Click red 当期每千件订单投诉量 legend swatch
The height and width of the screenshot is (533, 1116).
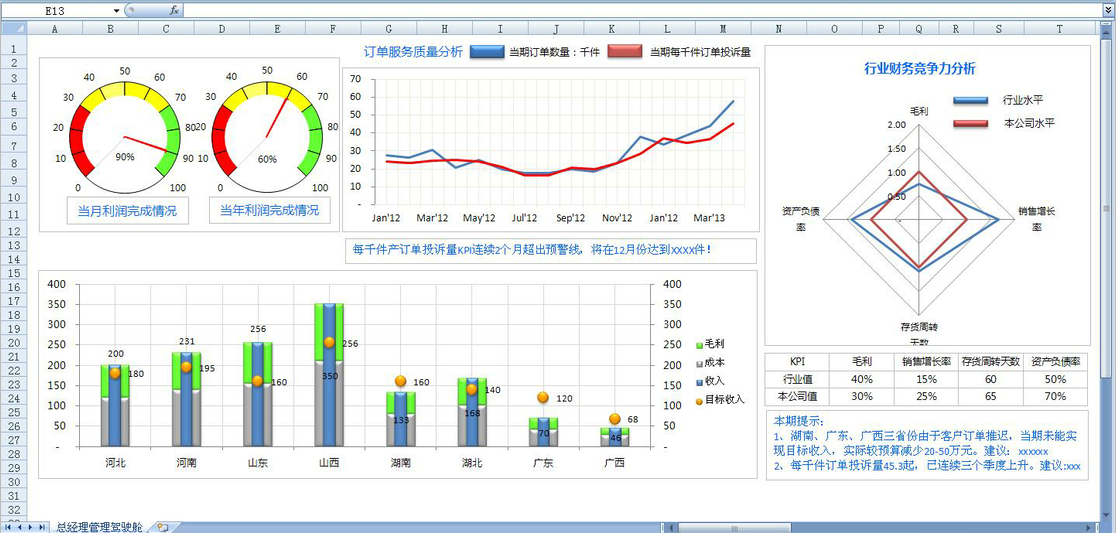tap(625, 52)
